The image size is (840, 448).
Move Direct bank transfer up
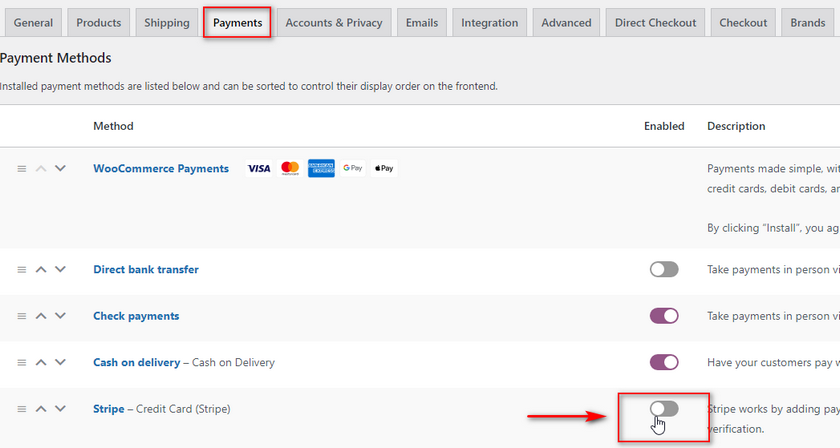tap(41, 269)
